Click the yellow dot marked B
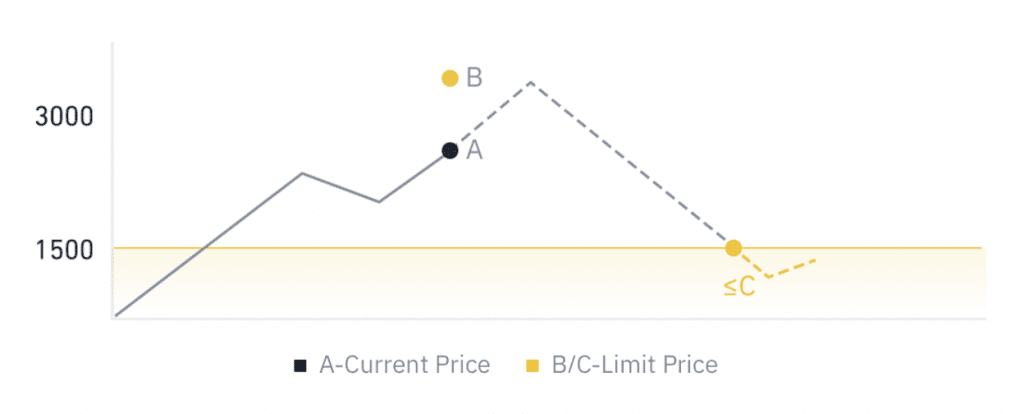This screenshot has height=414, width=1024. [450, 78]
